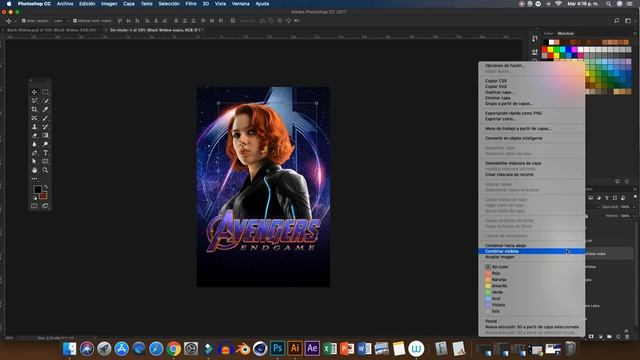This screenshot has width=640, height=360.
Task: Select the Eyedropper tool
Action: point(45,109)
